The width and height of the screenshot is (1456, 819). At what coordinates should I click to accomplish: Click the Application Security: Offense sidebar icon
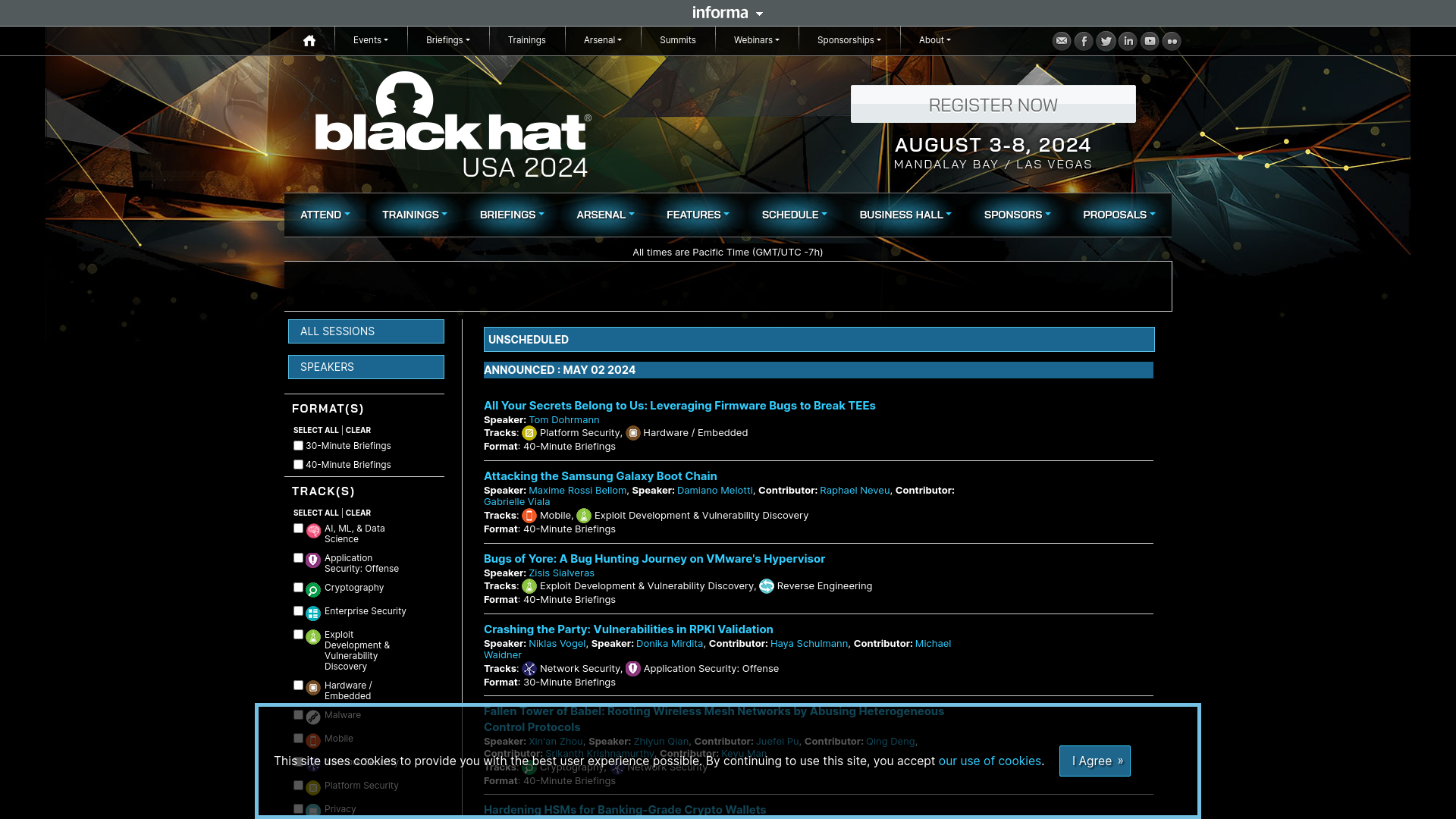tap(313, 561)
